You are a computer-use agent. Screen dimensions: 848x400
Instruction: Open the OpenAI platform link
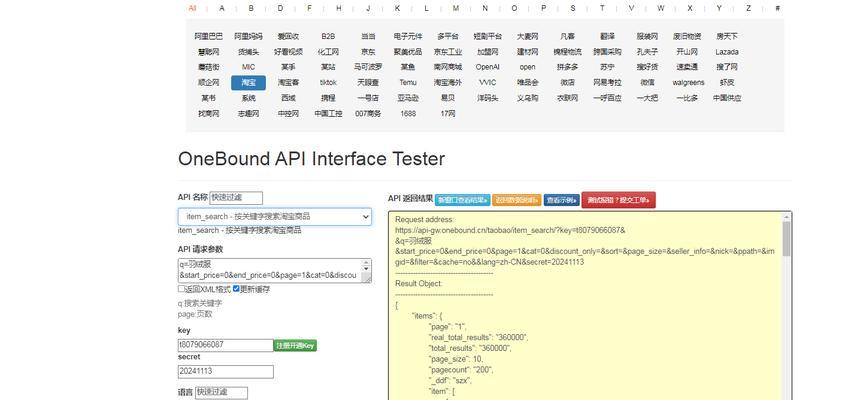[x=487, y=67]
